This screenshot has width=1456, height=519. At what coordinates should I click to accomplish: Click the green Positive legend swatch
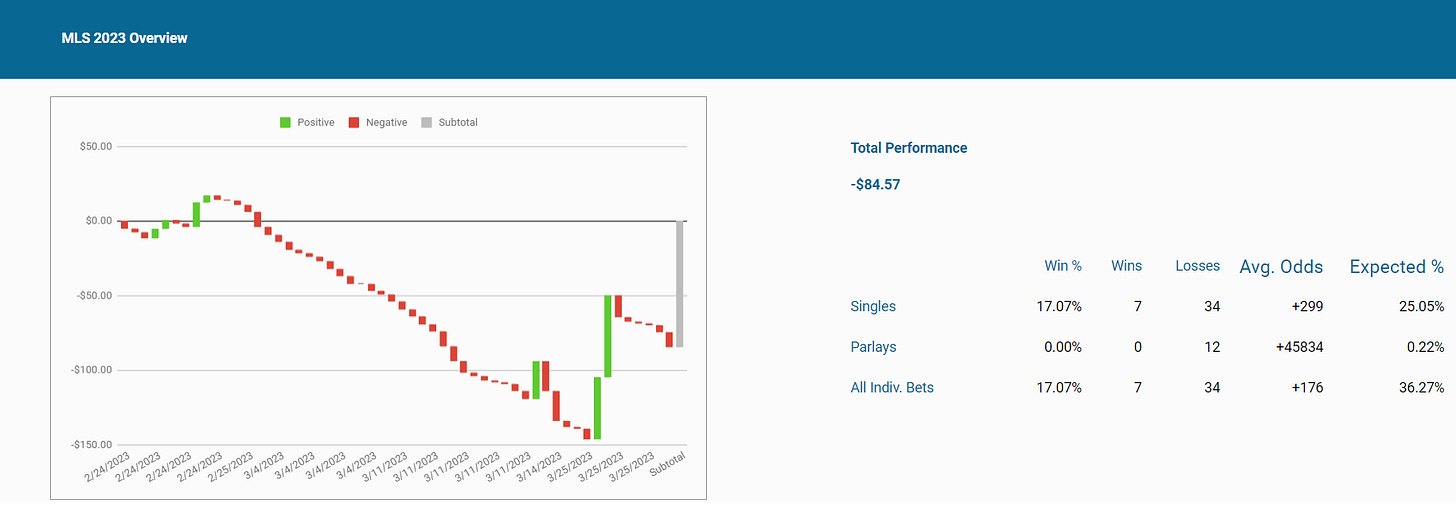(285, 123)
